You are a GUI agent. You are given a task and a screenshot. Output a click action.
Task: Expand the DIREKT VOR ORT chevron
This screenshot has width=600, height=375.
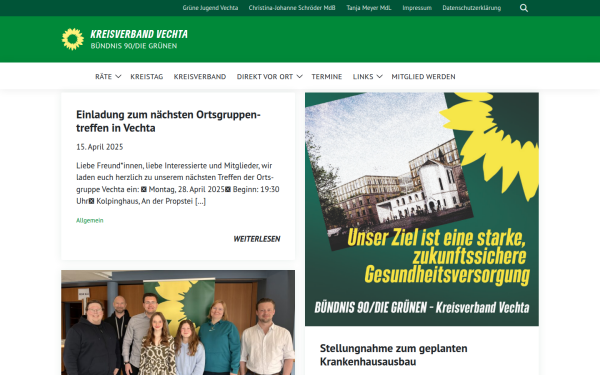pos(299,77)
